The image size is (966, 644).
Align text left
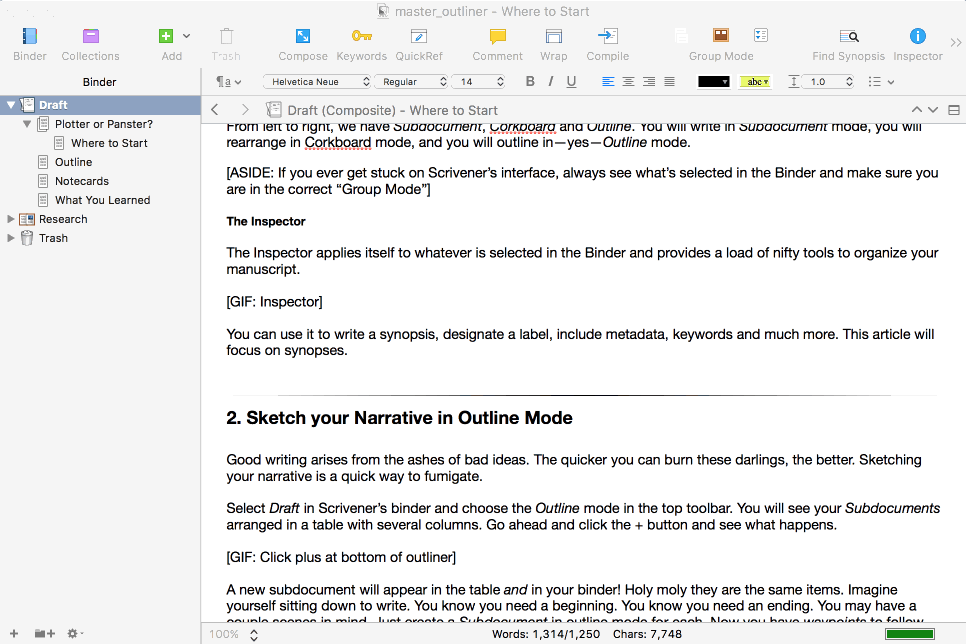click(608, 81)
